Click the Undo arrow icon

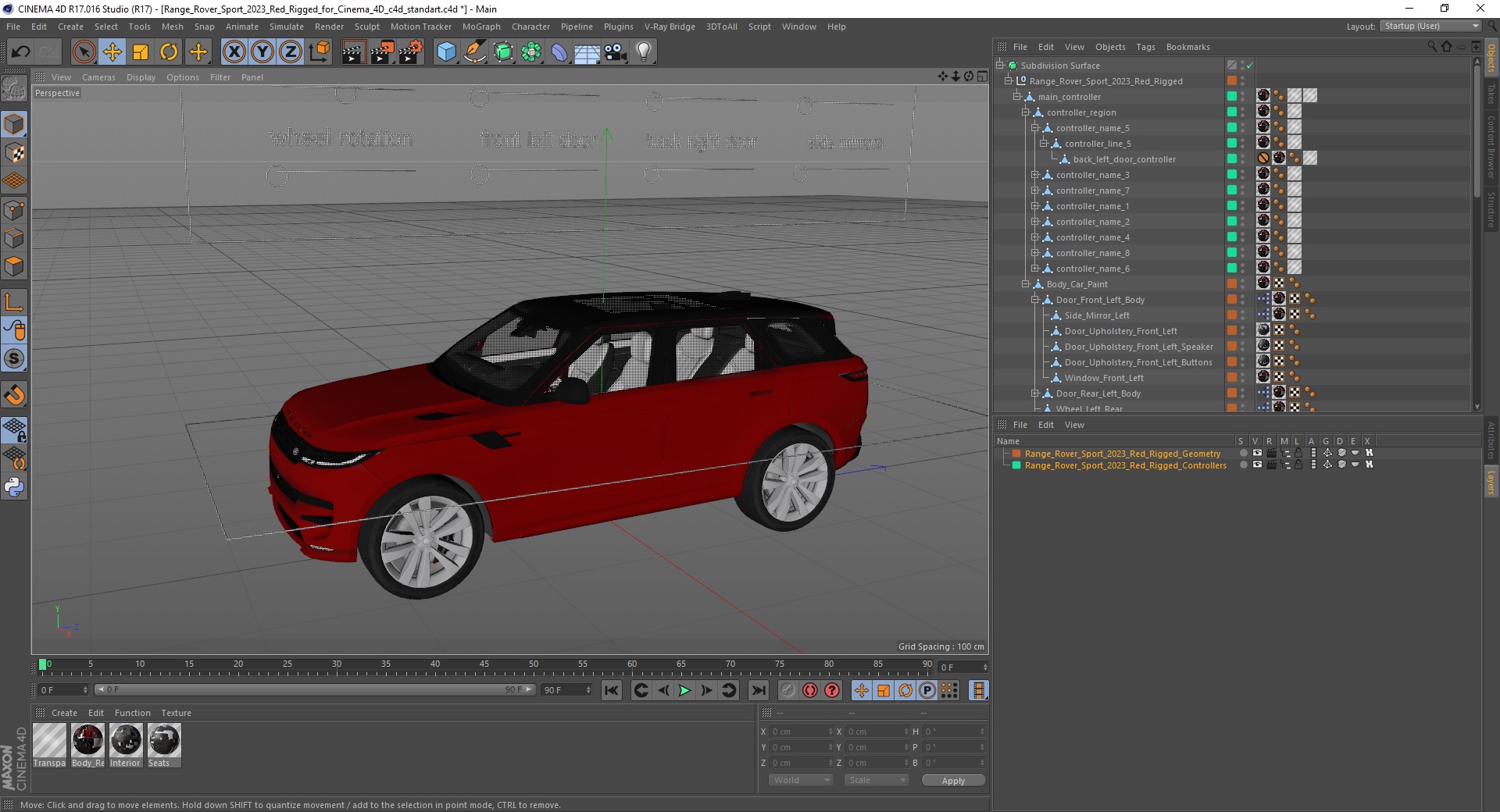click(21, 52)
